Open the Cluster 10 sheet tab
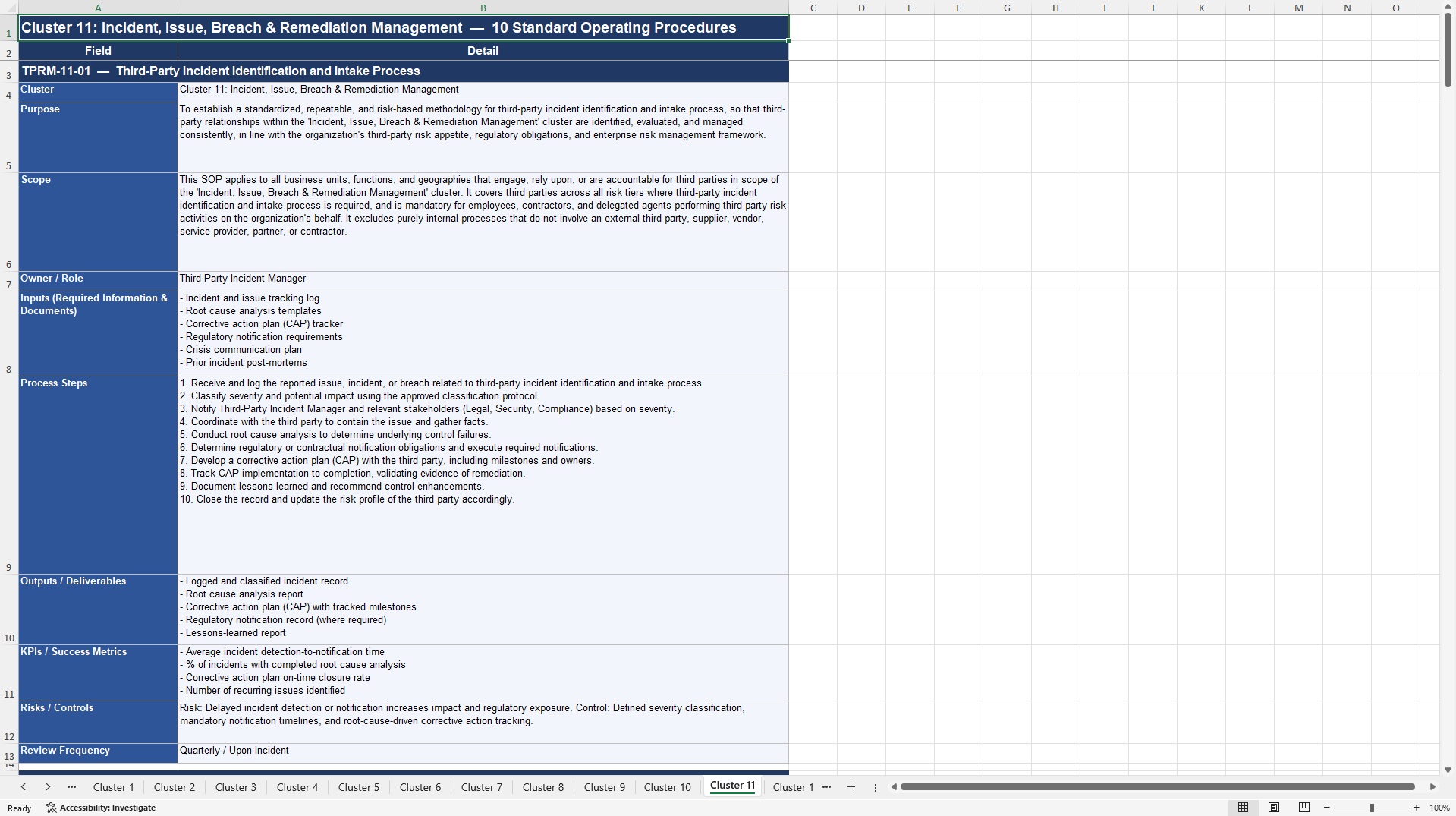1456x816 pixels. tap(668, 787)
